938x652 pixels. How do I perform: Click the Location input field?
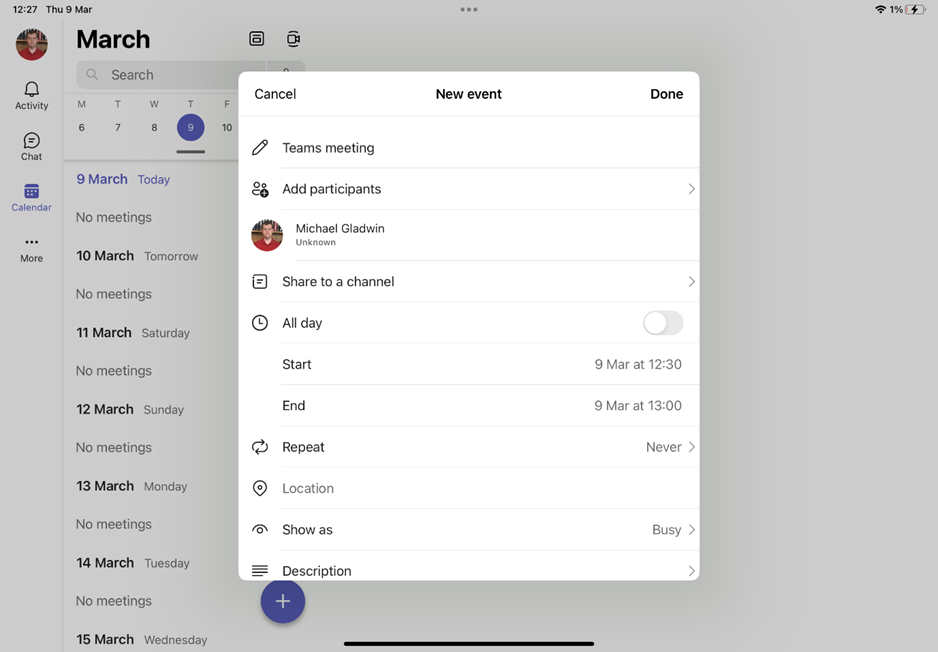pos(468,489)
